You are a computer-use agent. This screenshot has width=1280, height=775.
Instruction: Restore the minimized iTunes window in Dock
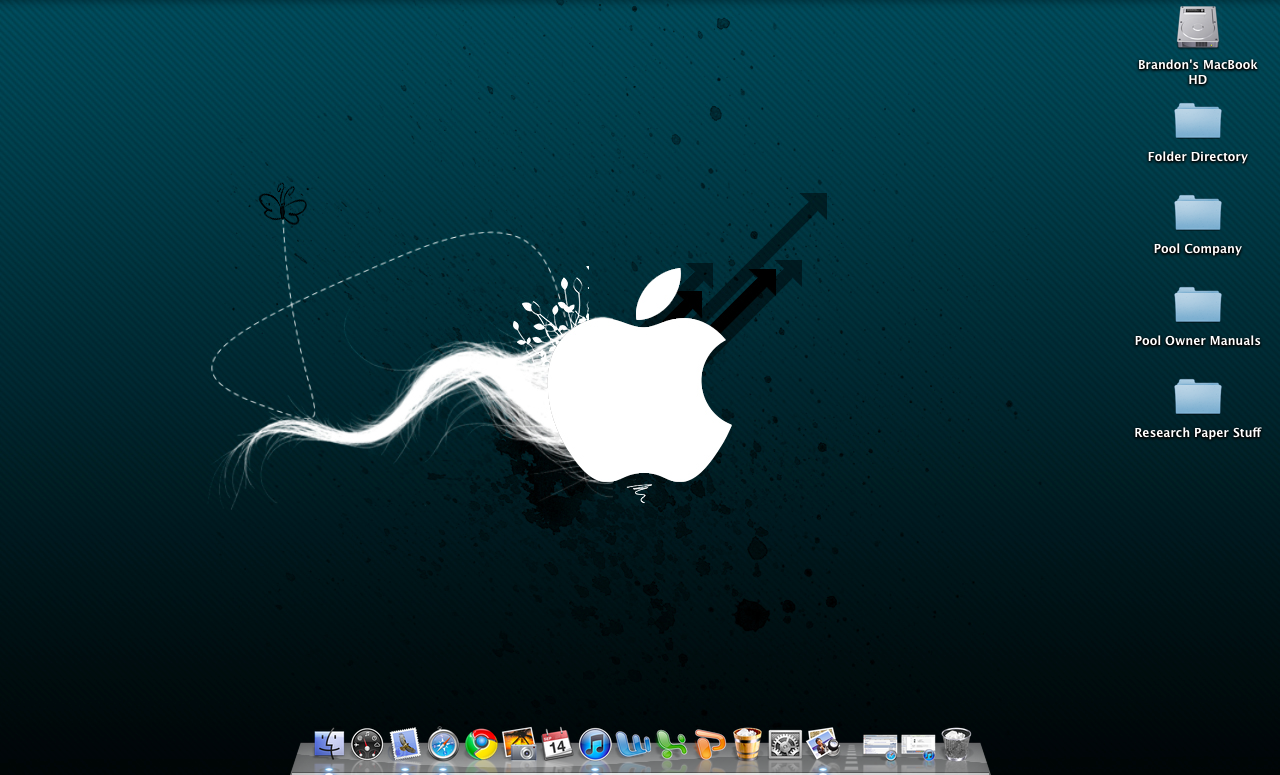[x=918, y=746]
